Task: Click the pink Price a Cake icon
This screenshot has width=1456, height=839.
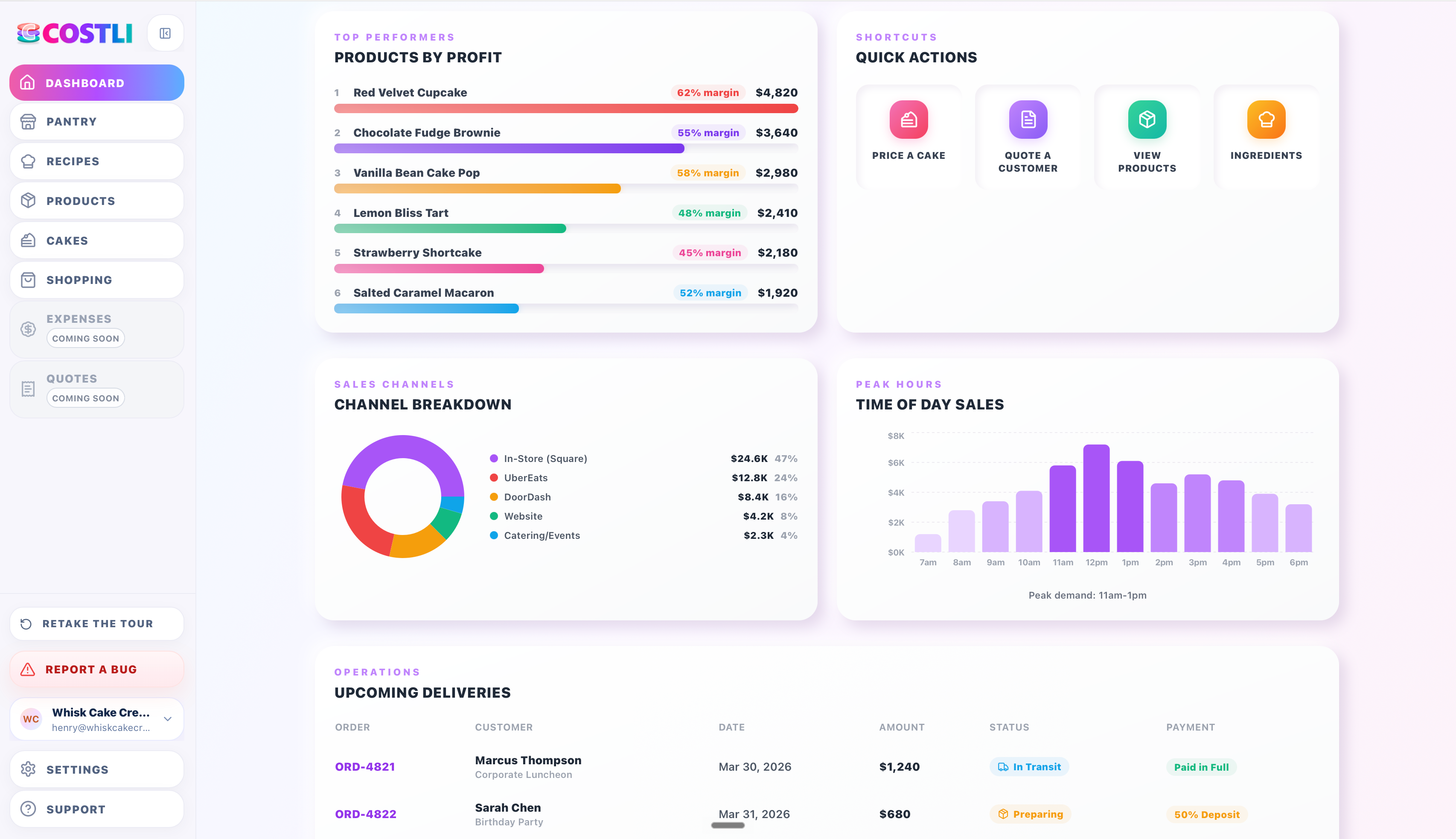Action: pos(909,119)
